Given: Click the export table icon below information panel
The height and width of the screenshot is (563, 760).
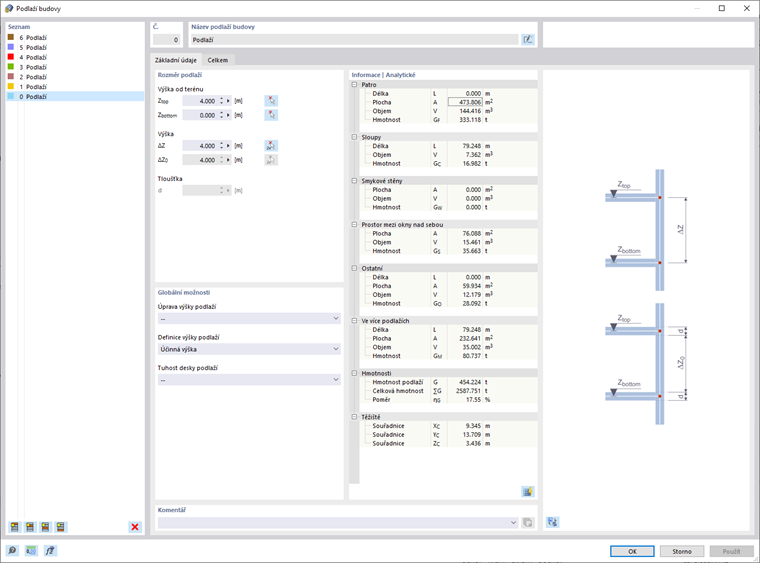Looking at the screenshot, I should [527, 492].
